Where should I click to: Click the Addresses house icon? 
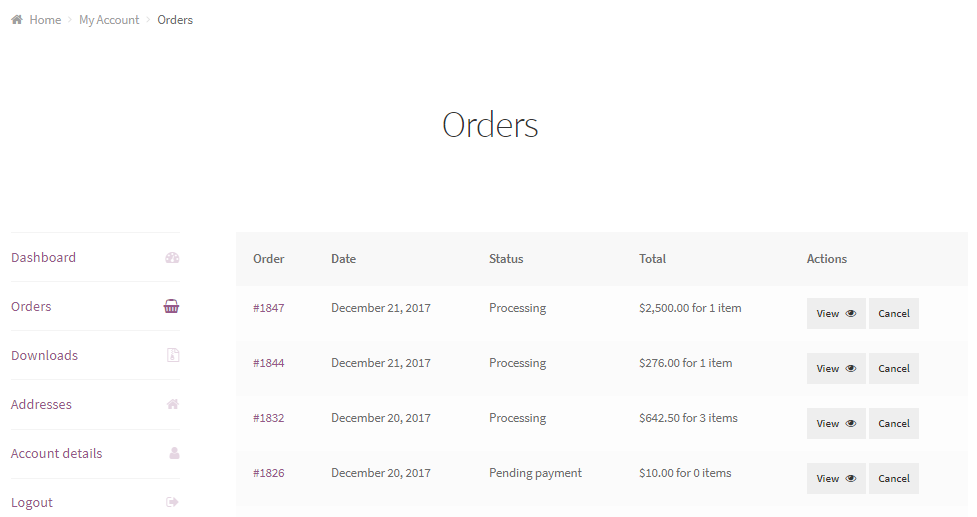[172, 405]
